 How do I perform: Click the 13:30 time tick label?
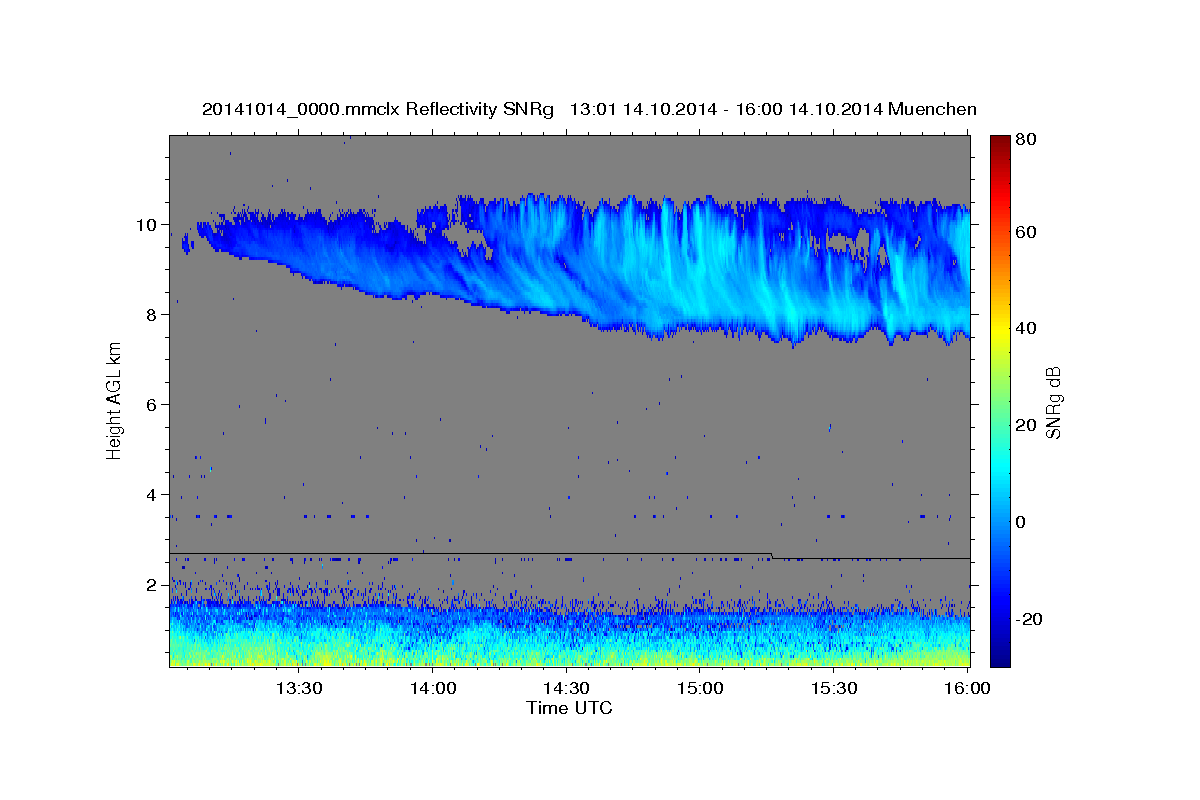click(x=298, y=689)
